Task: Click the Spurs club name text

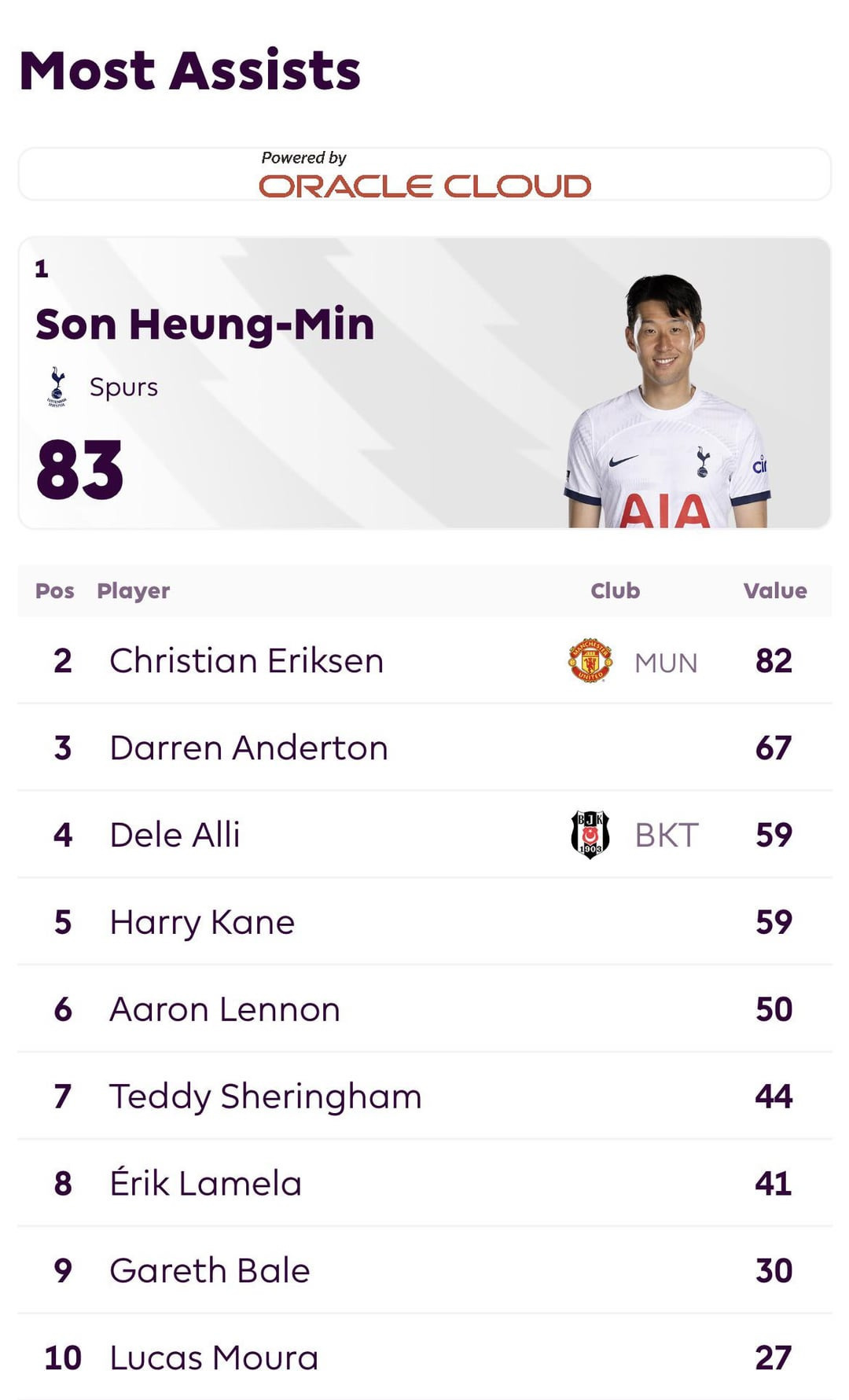Action: (x=123, y=388)
